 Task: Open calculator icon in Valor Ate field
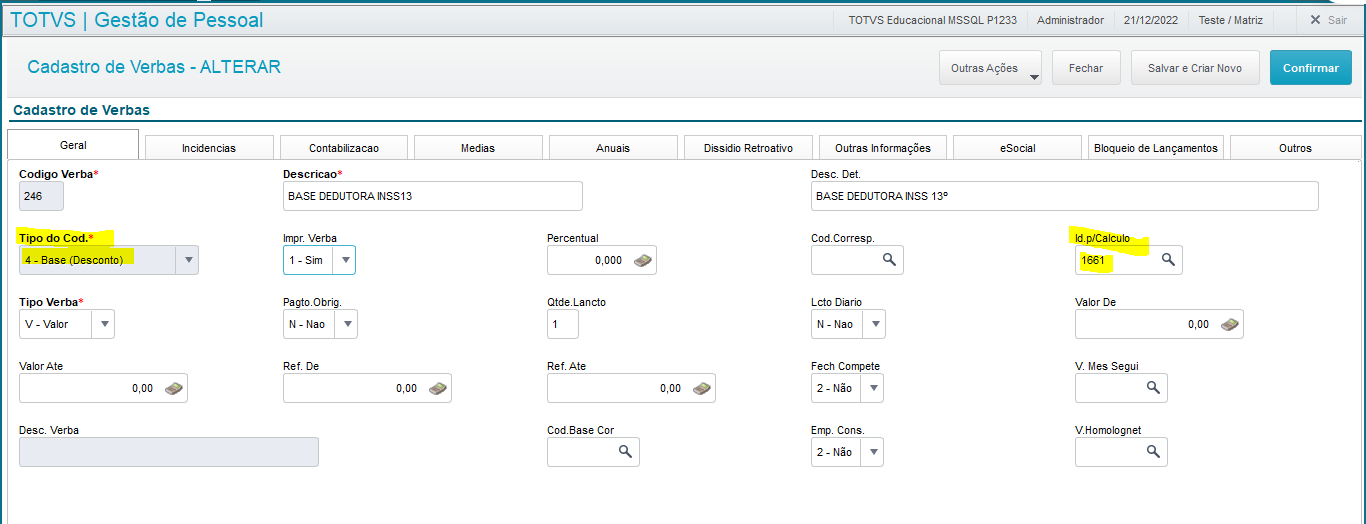click(x=173, y=388)
